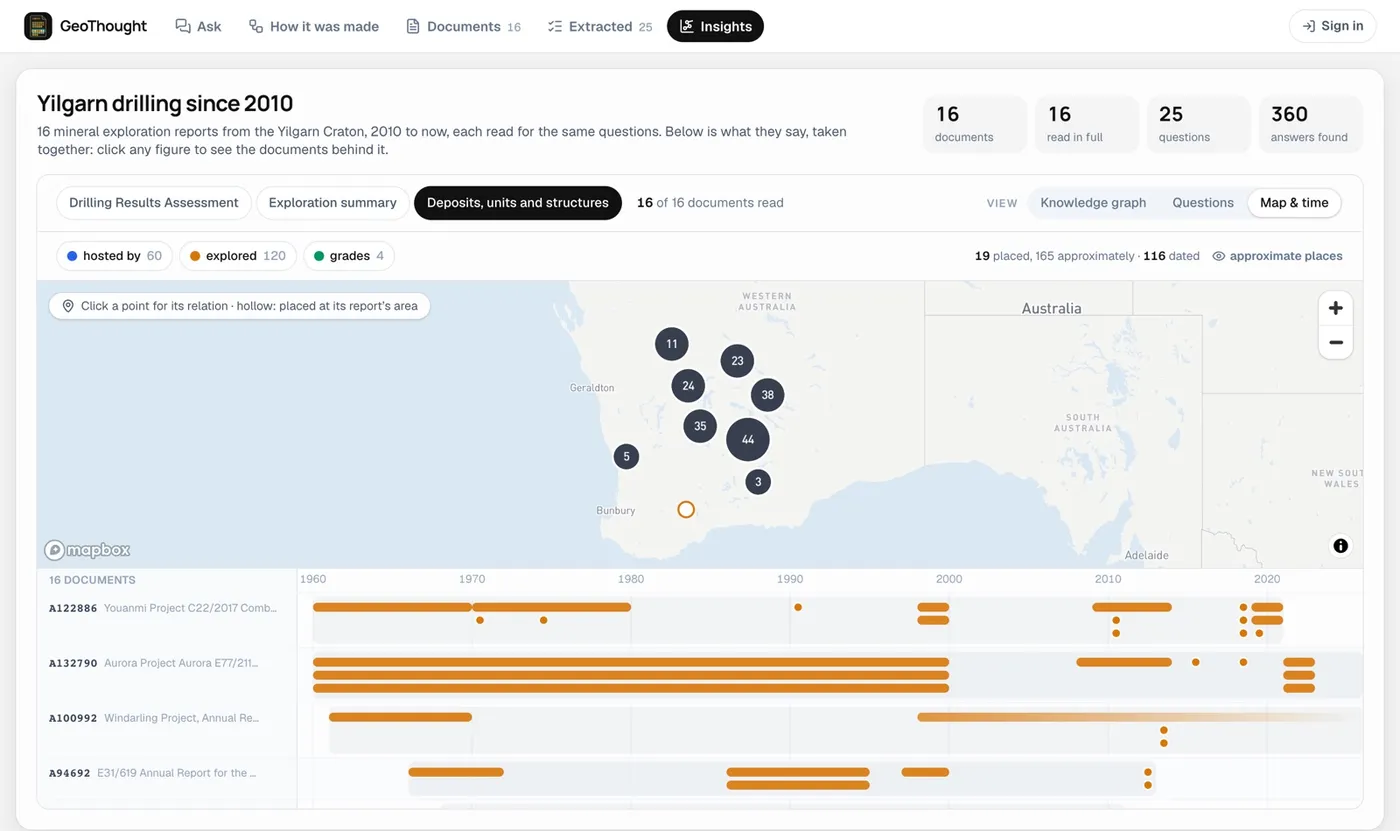The width and height of the screenshot is (1400, 831).
Task: Click the 16 documents stat card
Action: 975,124
